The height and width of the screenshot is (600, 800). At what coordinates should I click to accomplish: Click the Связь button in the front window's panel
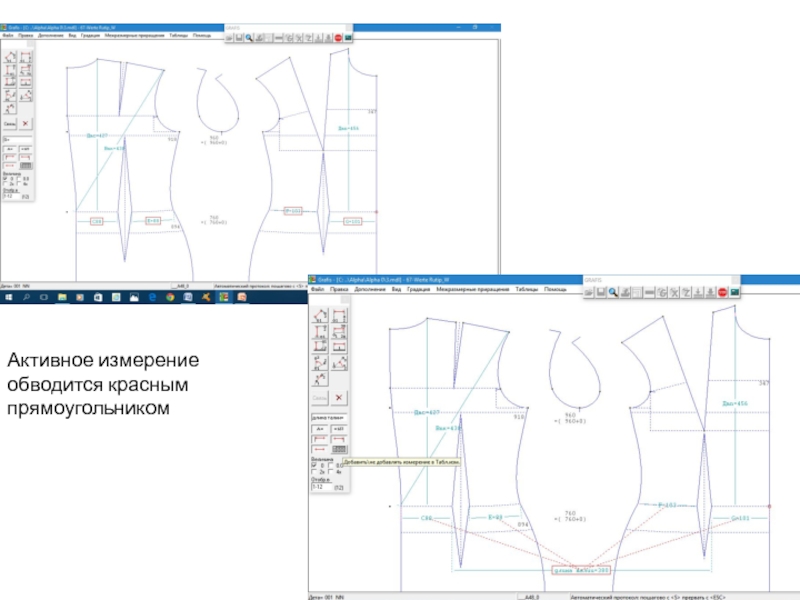click(319, 397)
